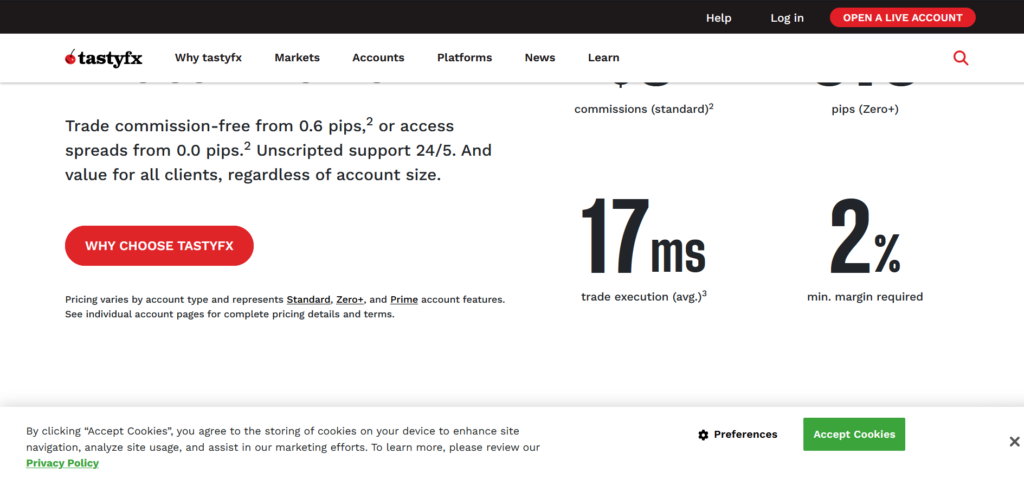Viewport: 1024px width, 479px height.
Task: Follow the Prime account link
Action: click(x=404, y=300)
